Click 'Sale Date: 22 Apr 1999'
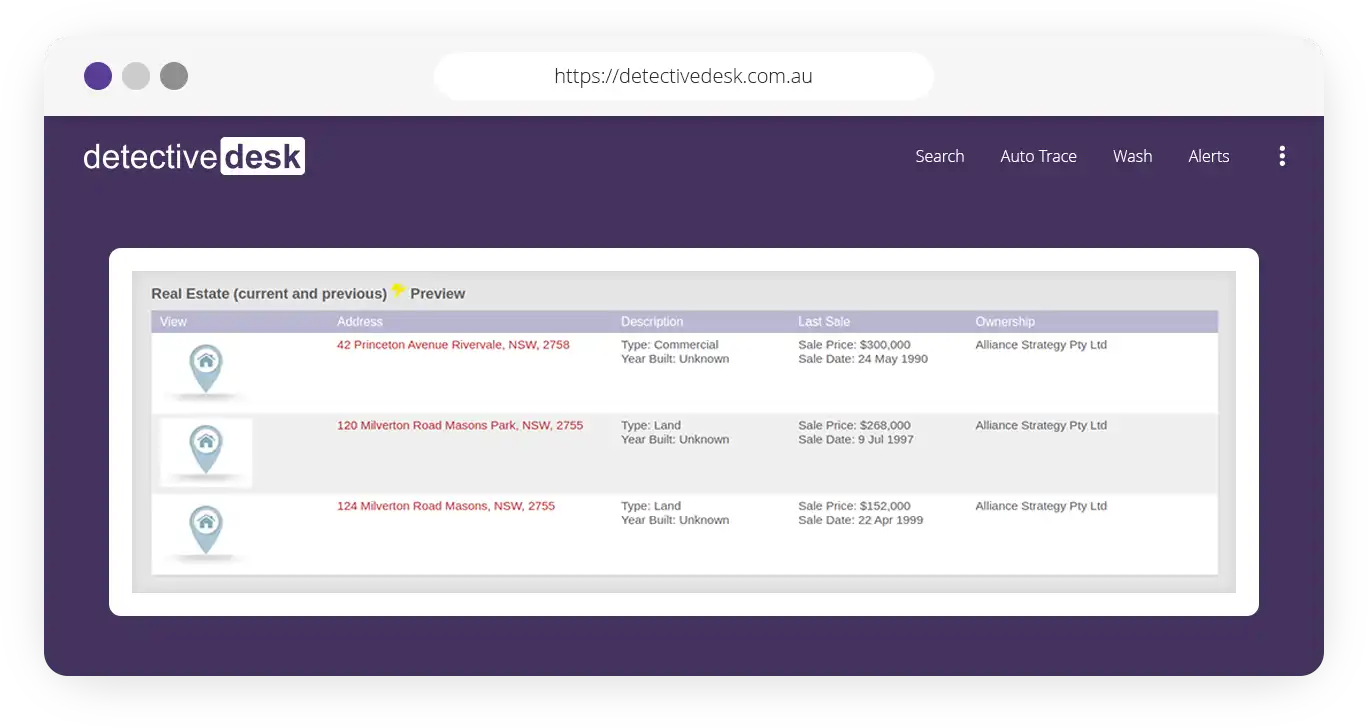This screenshot has width=1368, height=728. (861, 520)
